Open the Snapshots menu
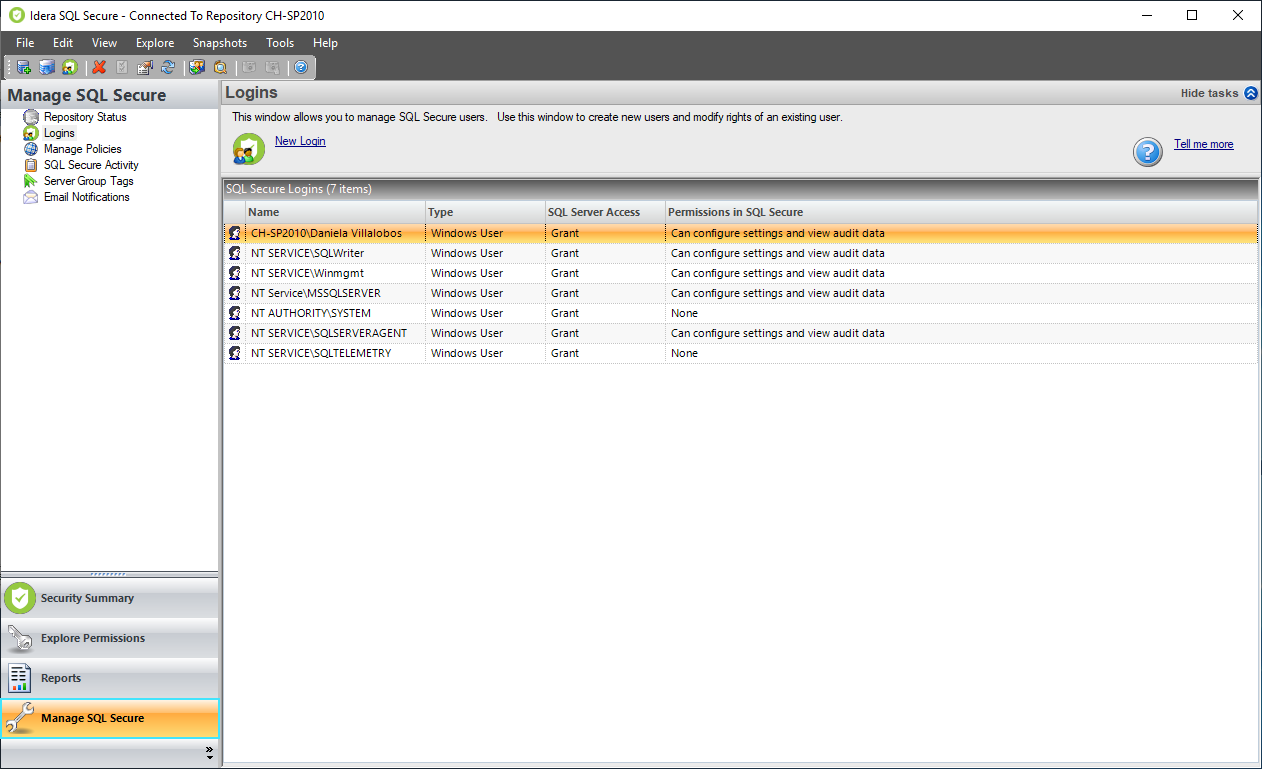The width and height of the screenshot is (1262, 769). point(220,43)
